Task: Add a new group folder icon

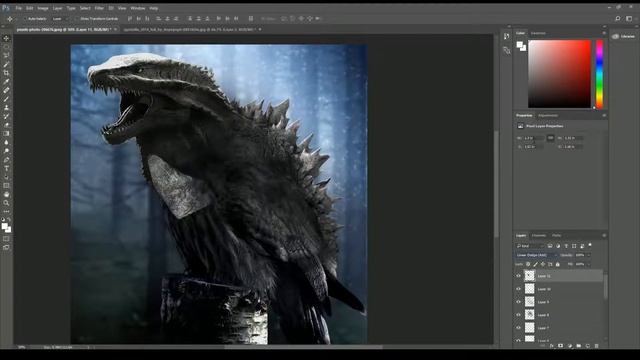Action: click(579, 346)
